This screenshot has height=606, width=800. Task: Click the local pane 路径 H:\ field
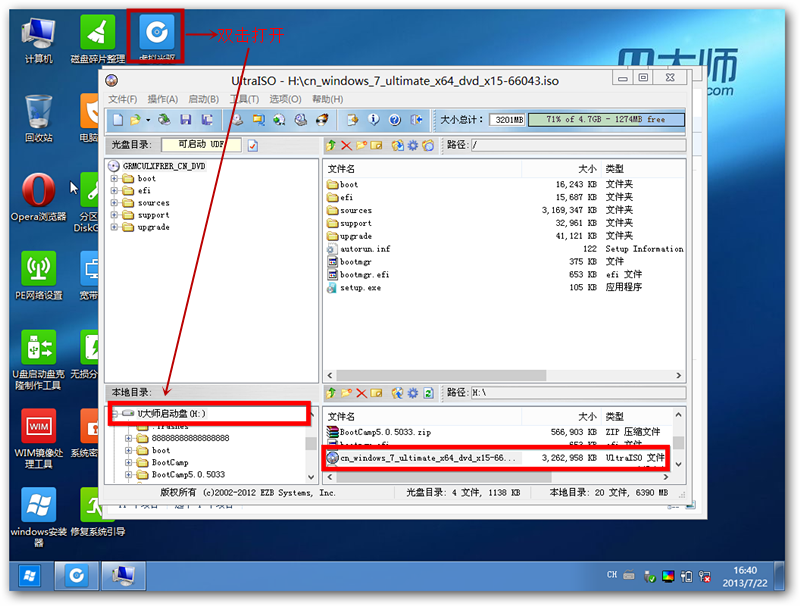(x=578, y=393)
